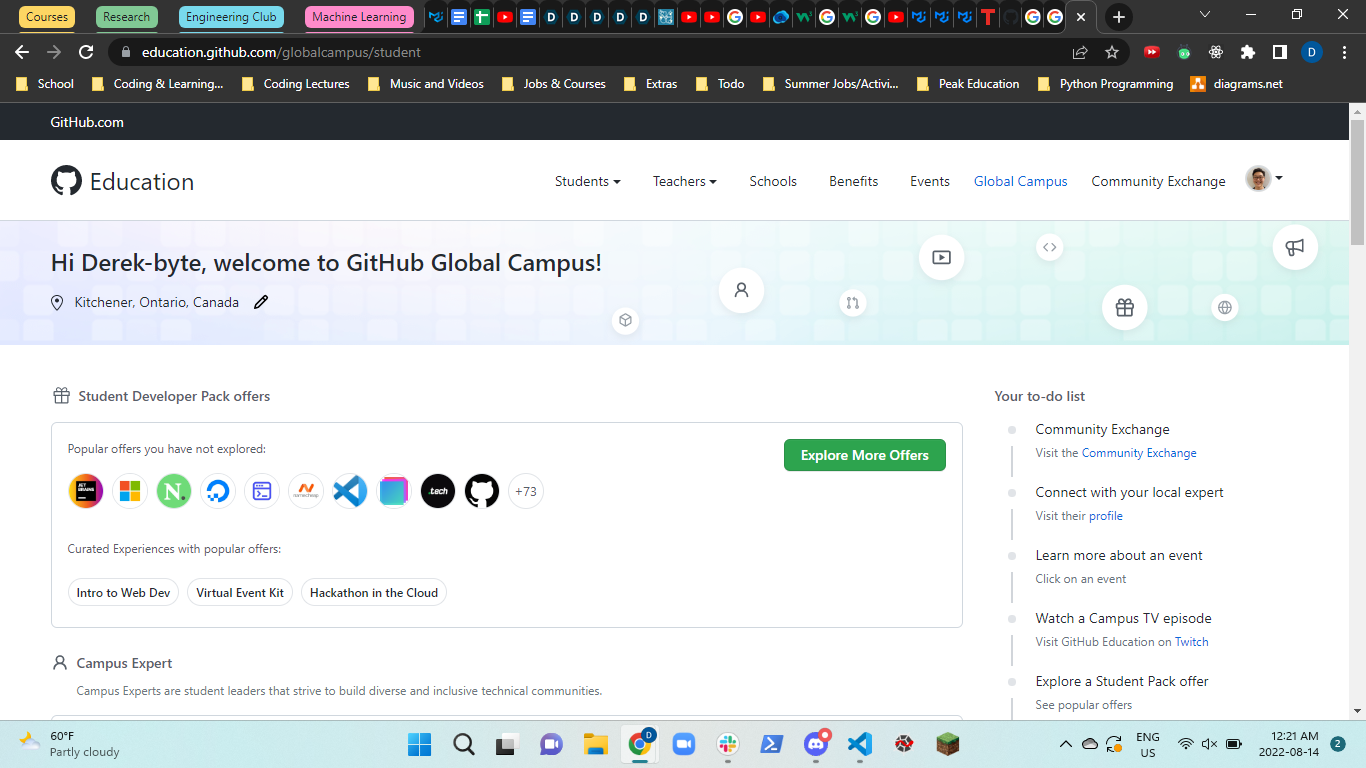This screenshot has height=768, width=1366.
Task: Launch Minecraft from the taskbar
Action: 947,744
